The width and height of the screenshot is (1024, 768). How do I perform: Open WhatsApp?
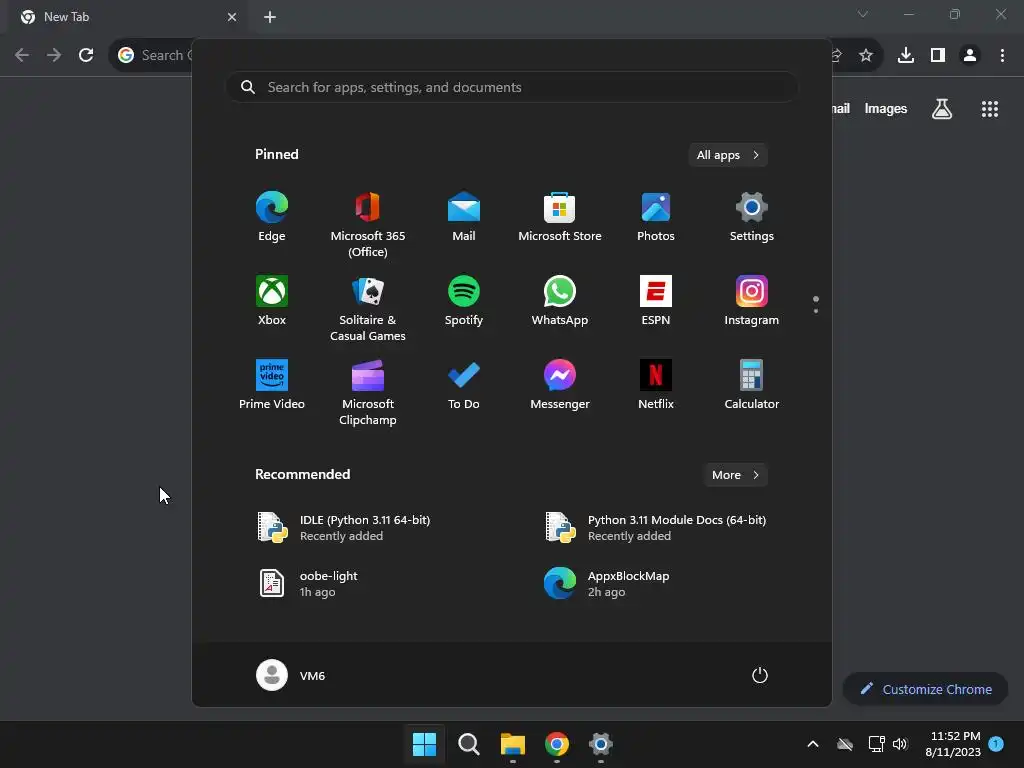coord(560,300)
